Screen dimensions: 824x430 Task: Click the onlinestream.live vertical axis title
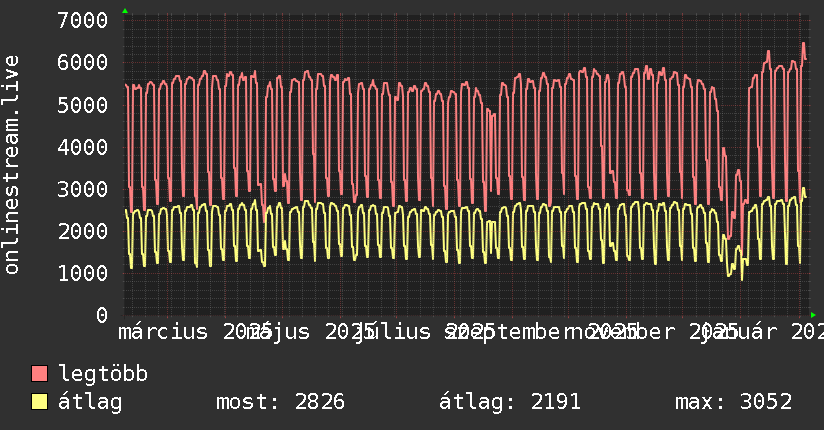[x=11, y=165]
